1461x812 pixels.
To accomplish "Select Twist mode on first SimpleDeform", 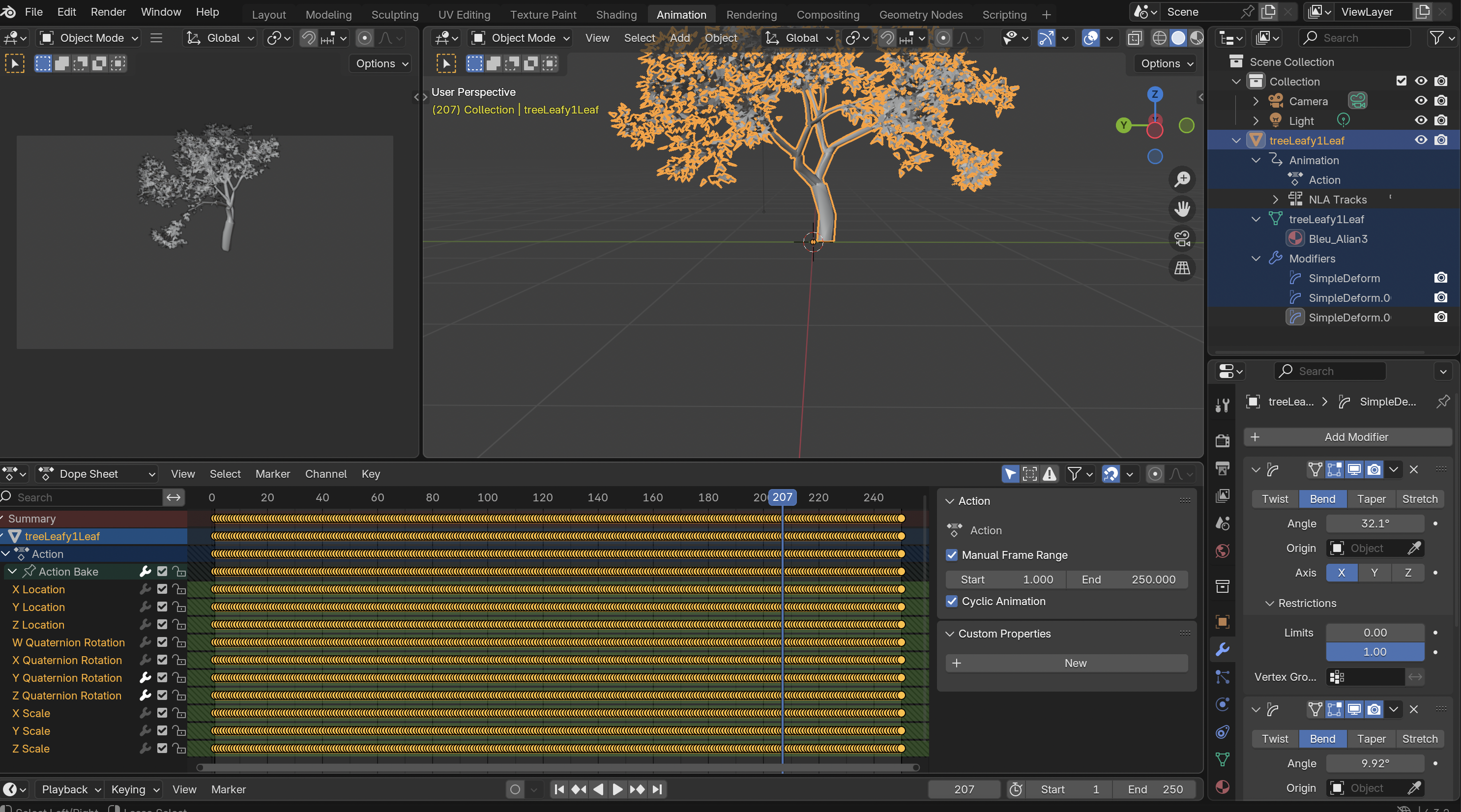I will pyautogui.click(x=1274, y=499).
